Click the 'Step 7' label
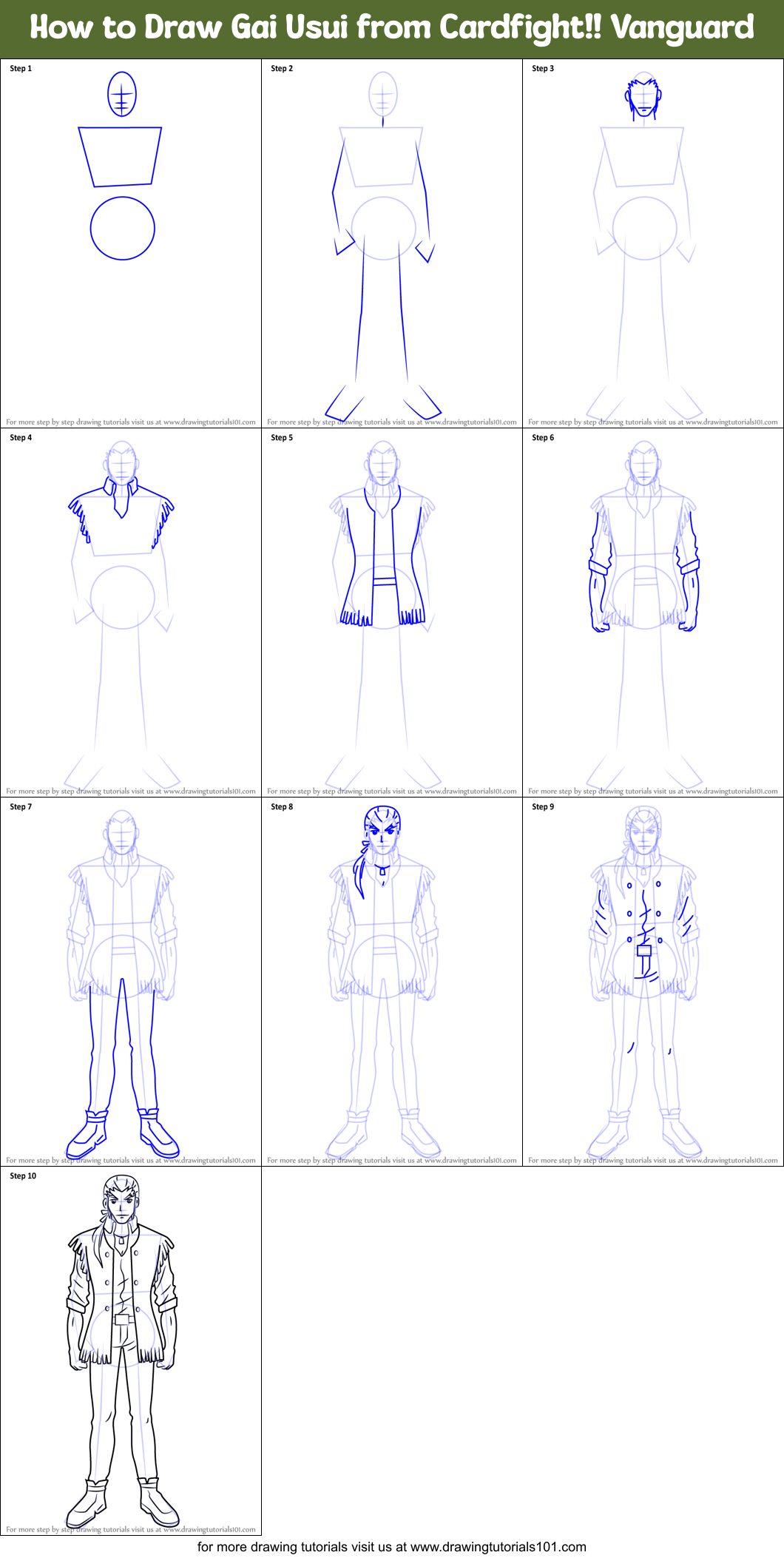Screen dimensions: 784x1558 (21, 806)
